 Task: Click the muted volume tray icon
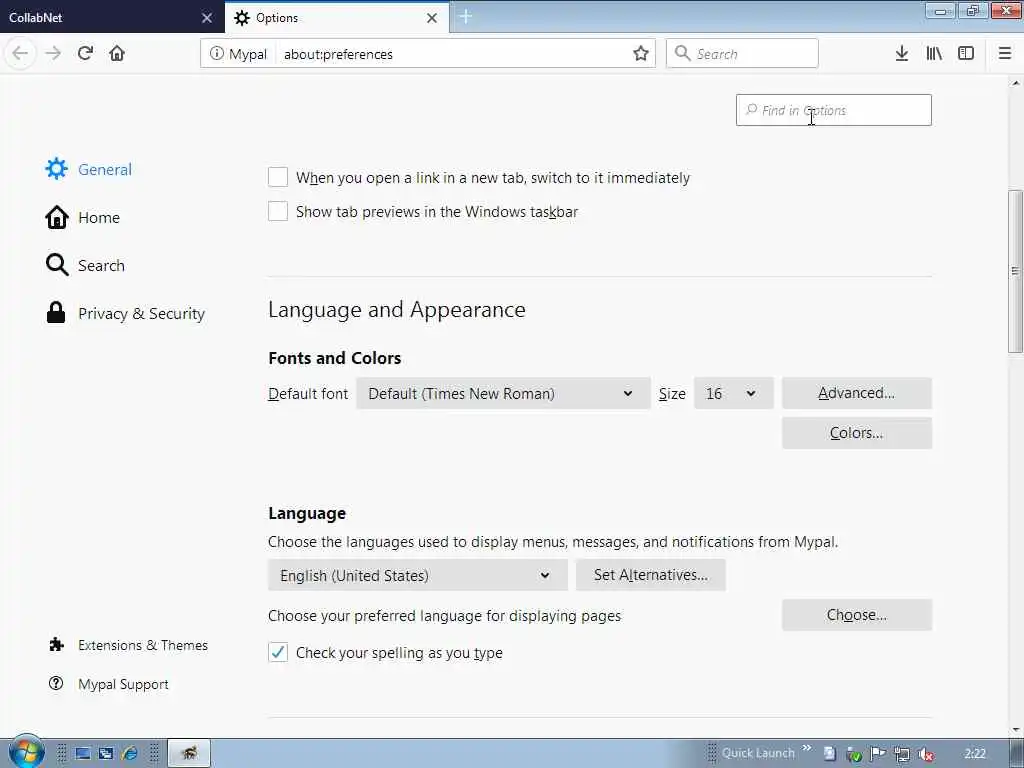click(x=925, y=754)
